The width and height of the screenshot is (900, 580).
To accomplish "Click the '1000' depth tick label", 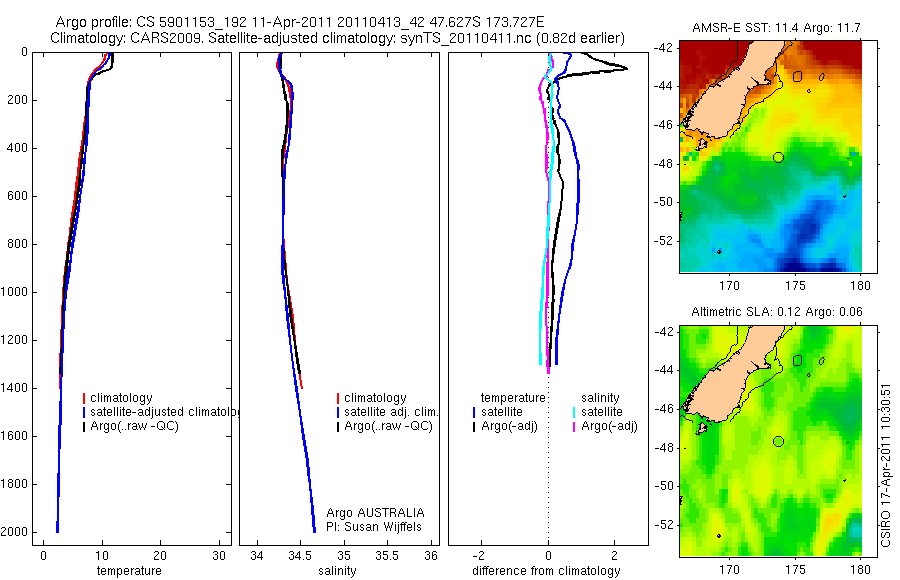I will (14, 292).
